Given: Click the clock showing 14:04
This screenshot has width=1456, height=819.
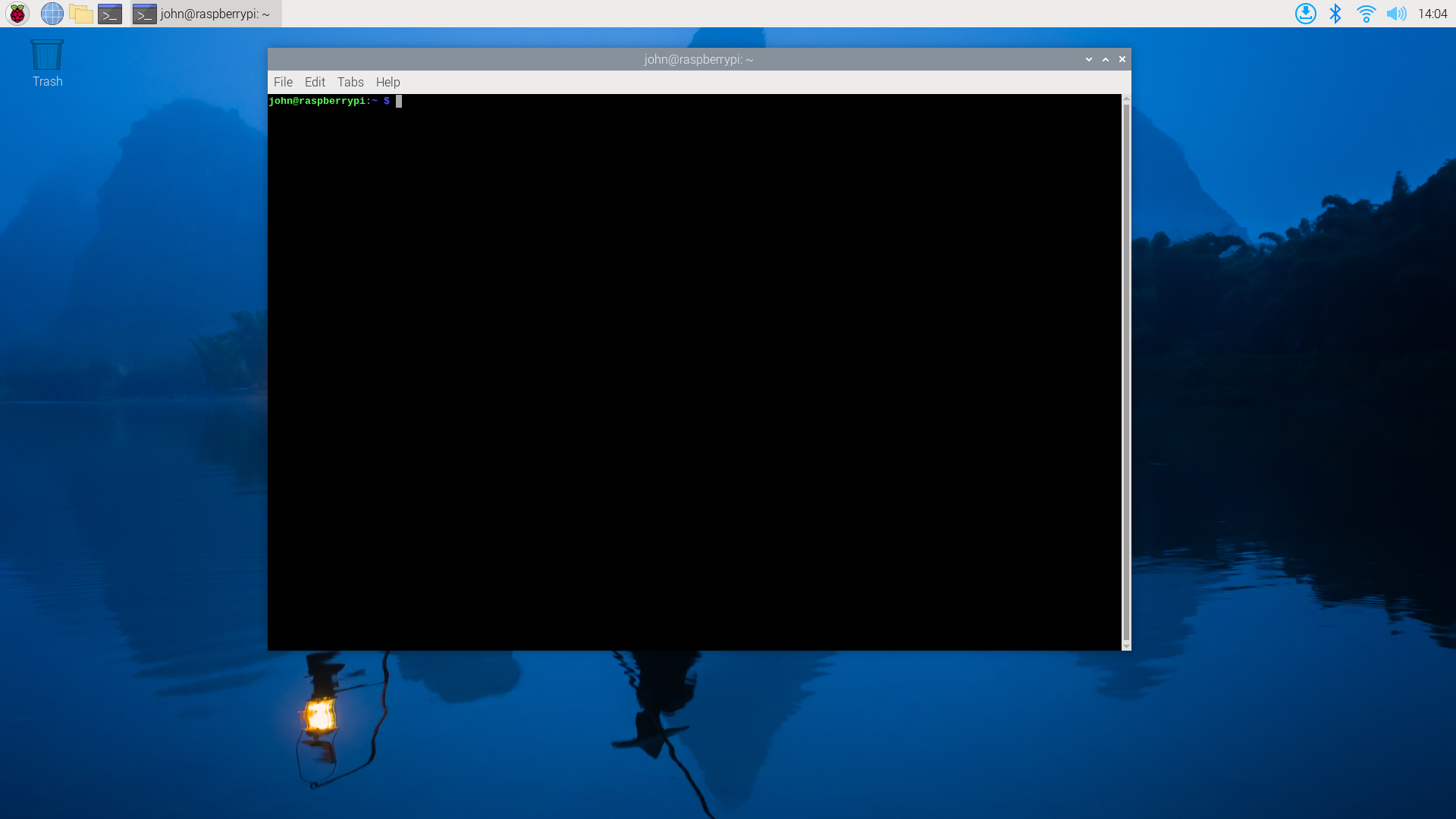Looking at the screenshot, I should (x=1432, y=14).
